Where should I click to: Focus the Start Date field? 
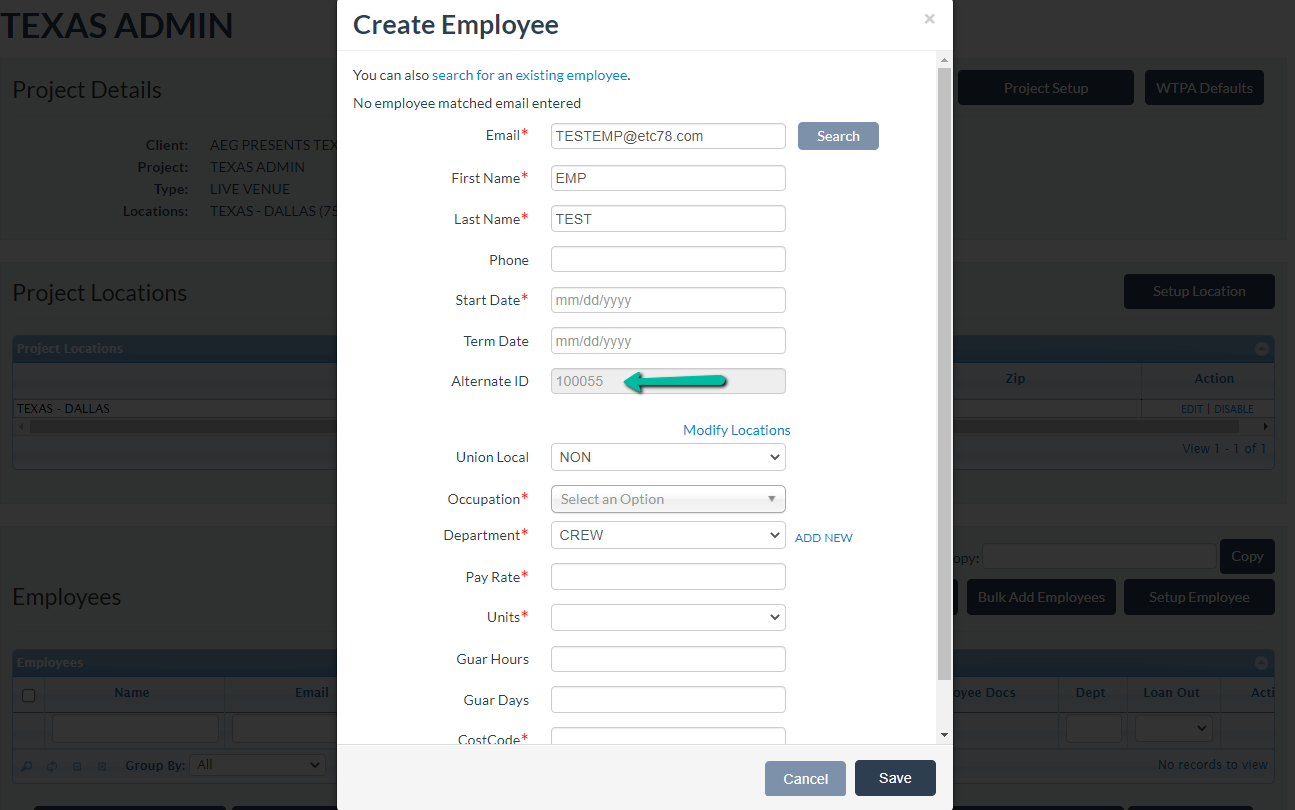pyautogui.click(x=668, y=300)
